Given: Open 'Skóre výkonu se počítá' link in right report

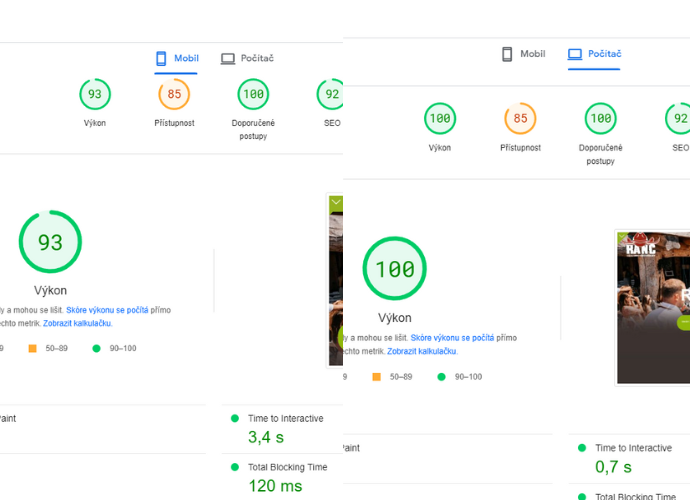Looking at the screenshot, I should 452,338.
